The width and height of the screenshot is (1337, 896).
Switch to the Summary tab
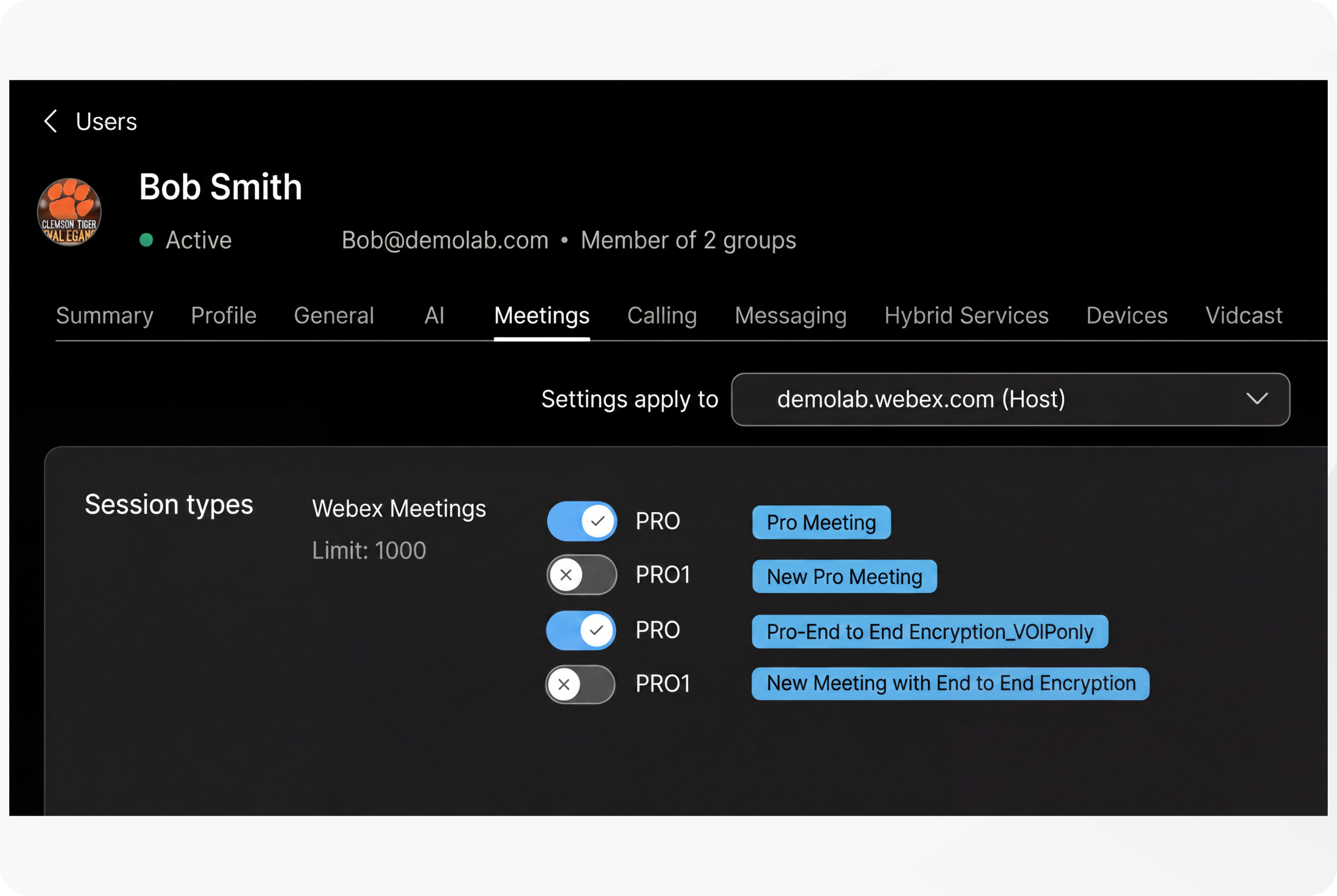[104, 315]
